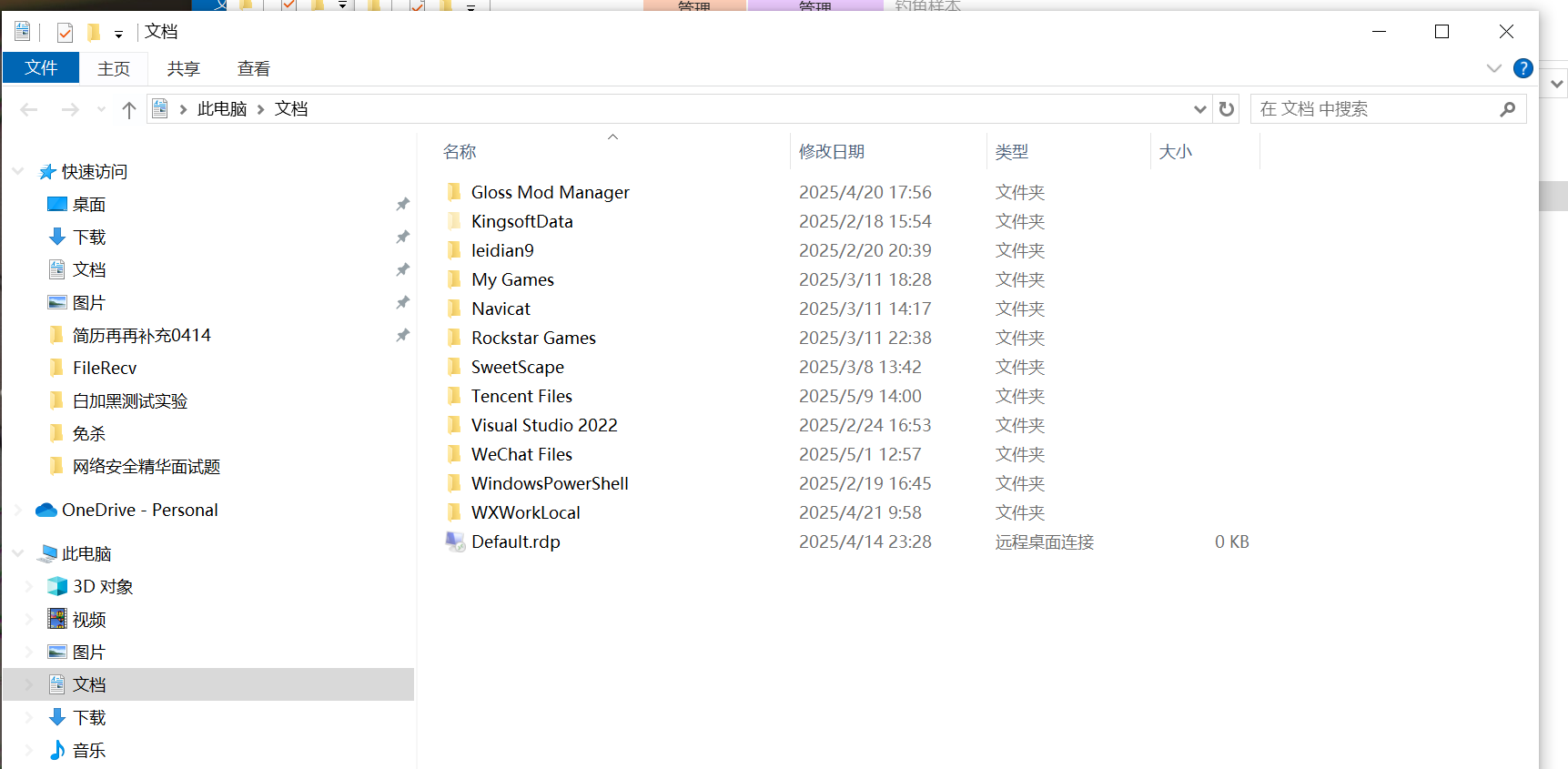Open the address bar history dropdown
The width and height of the screenshot is (1568, 769).
click(x=1199, y=109)
